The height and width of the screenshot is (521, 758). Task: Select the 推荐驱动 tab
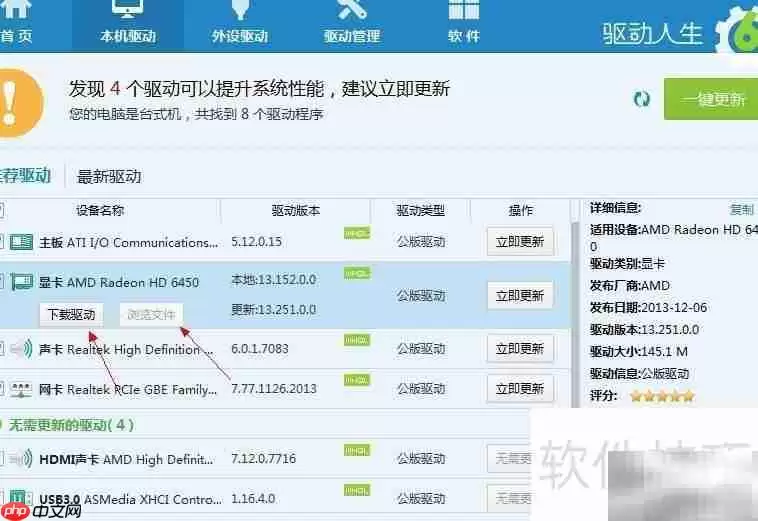tap(25, 175)
